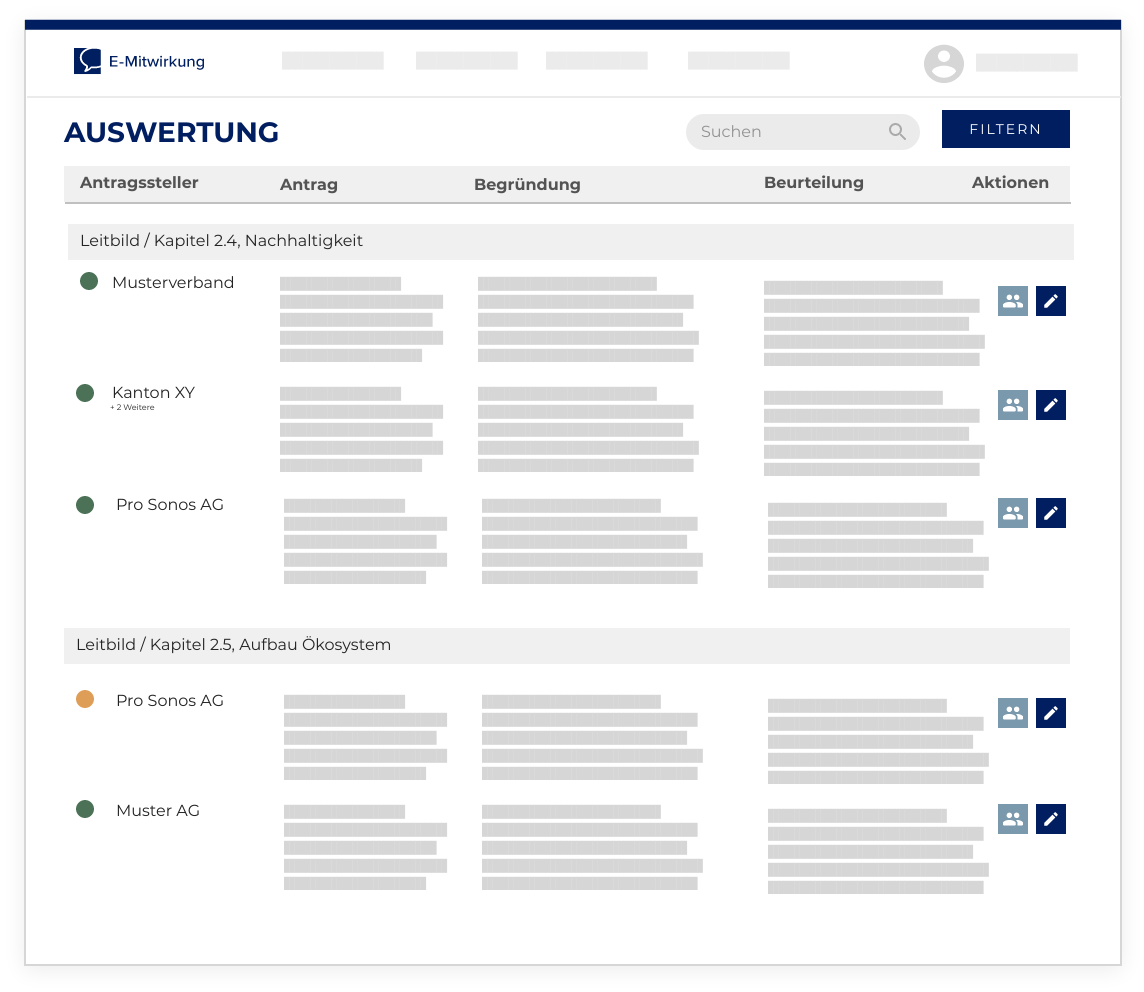Click the green status dot beside Musterverband
Viewport: 1144px width, 992px height.
point(89,282)
